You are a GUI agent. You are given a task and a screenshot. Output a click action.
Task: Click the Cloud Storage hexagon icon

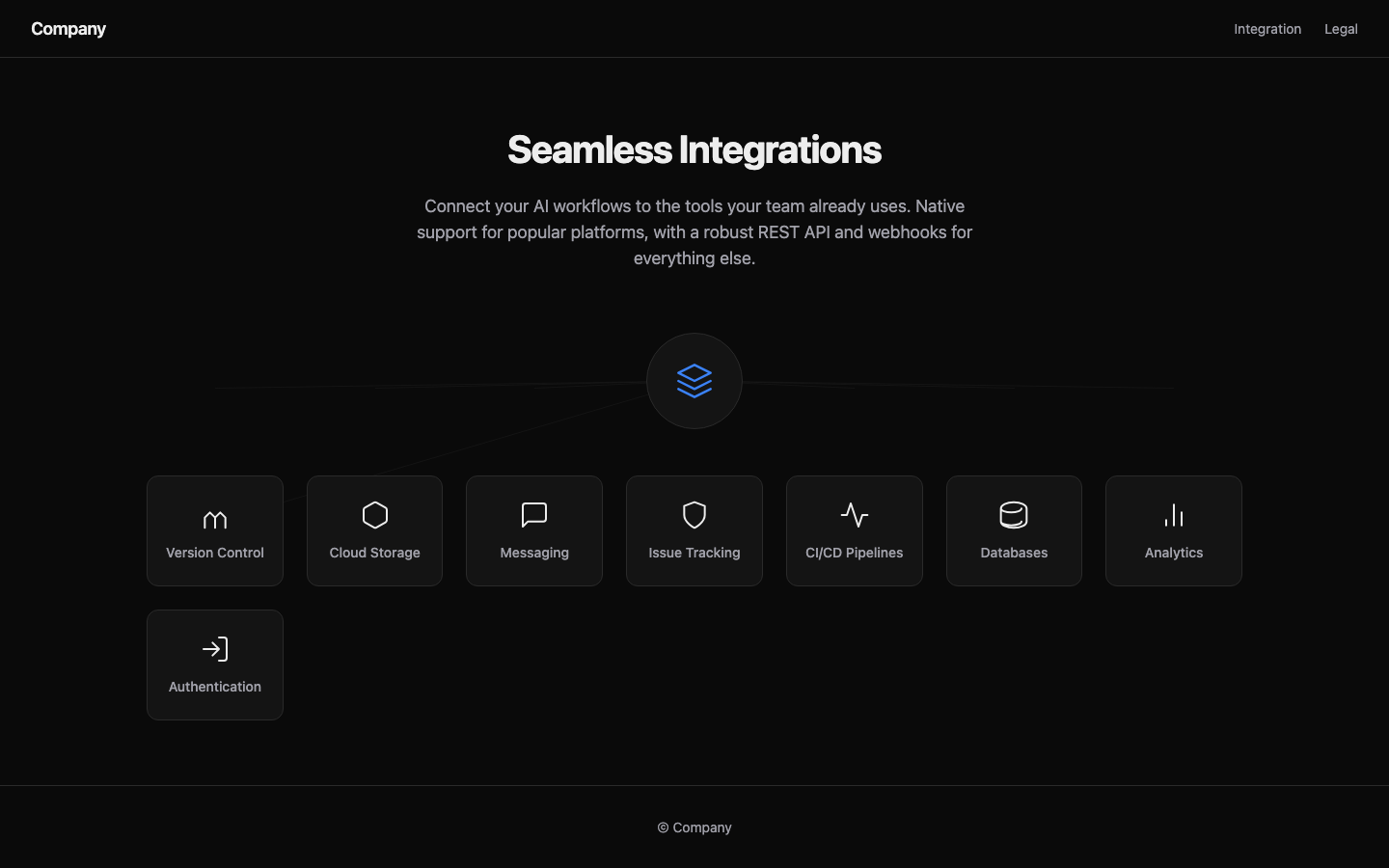point(375,515)
